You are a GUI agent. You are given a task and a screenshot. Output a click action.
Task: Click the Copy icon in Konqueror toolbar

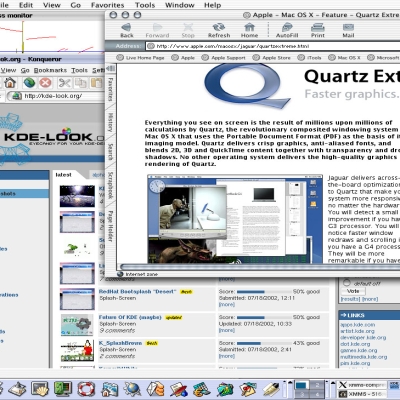coord(80,83)
